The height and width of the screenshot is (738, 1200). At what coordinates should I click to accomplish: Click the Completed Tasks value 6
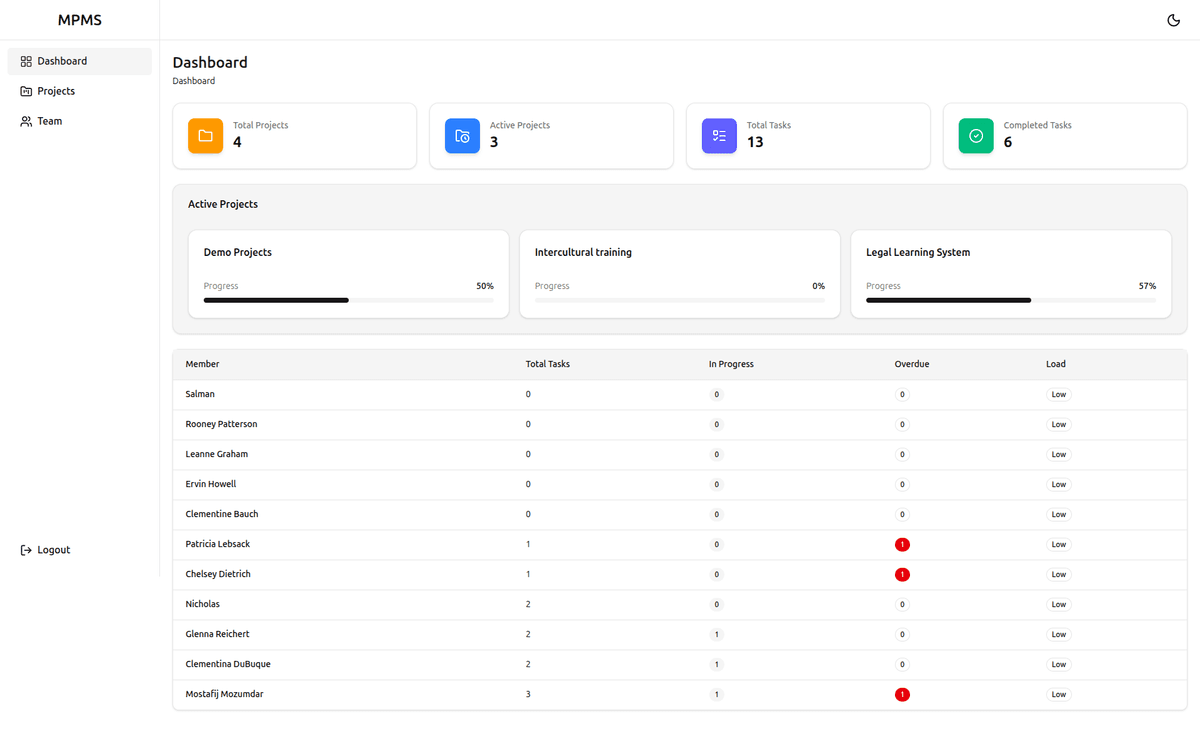(x=1008, y=142)
